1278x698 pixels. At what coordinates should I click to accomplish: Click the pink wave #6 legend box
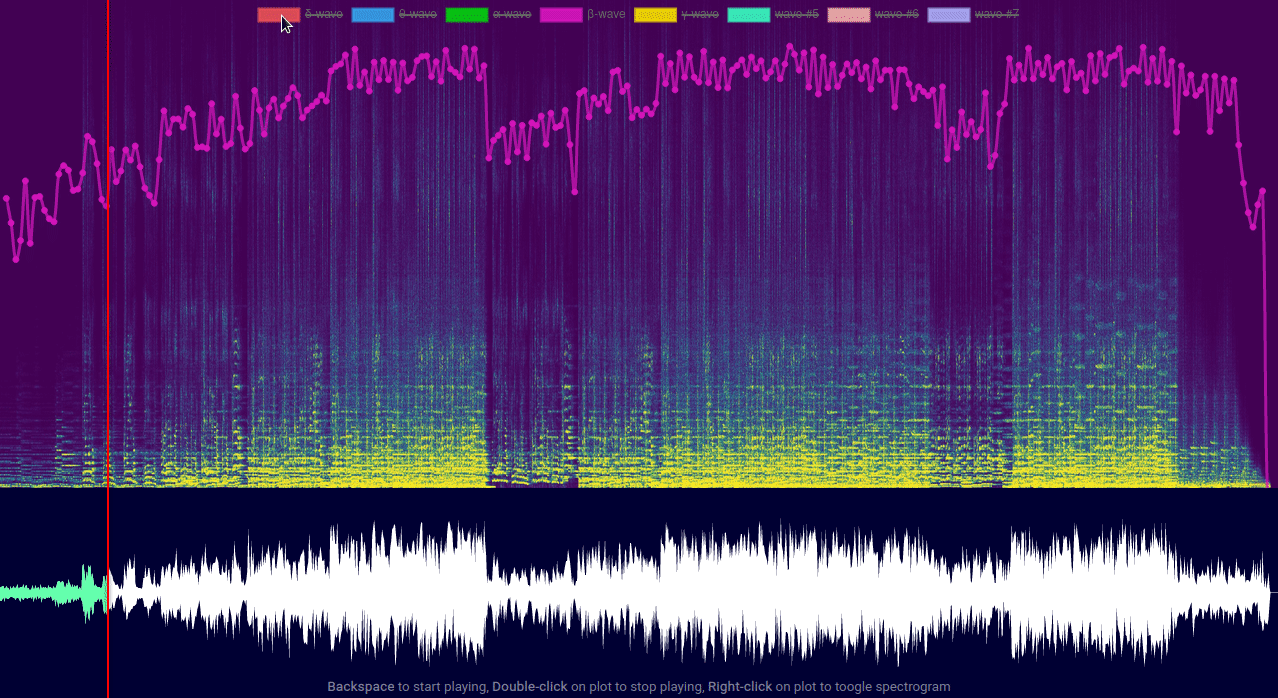point(848,15)
